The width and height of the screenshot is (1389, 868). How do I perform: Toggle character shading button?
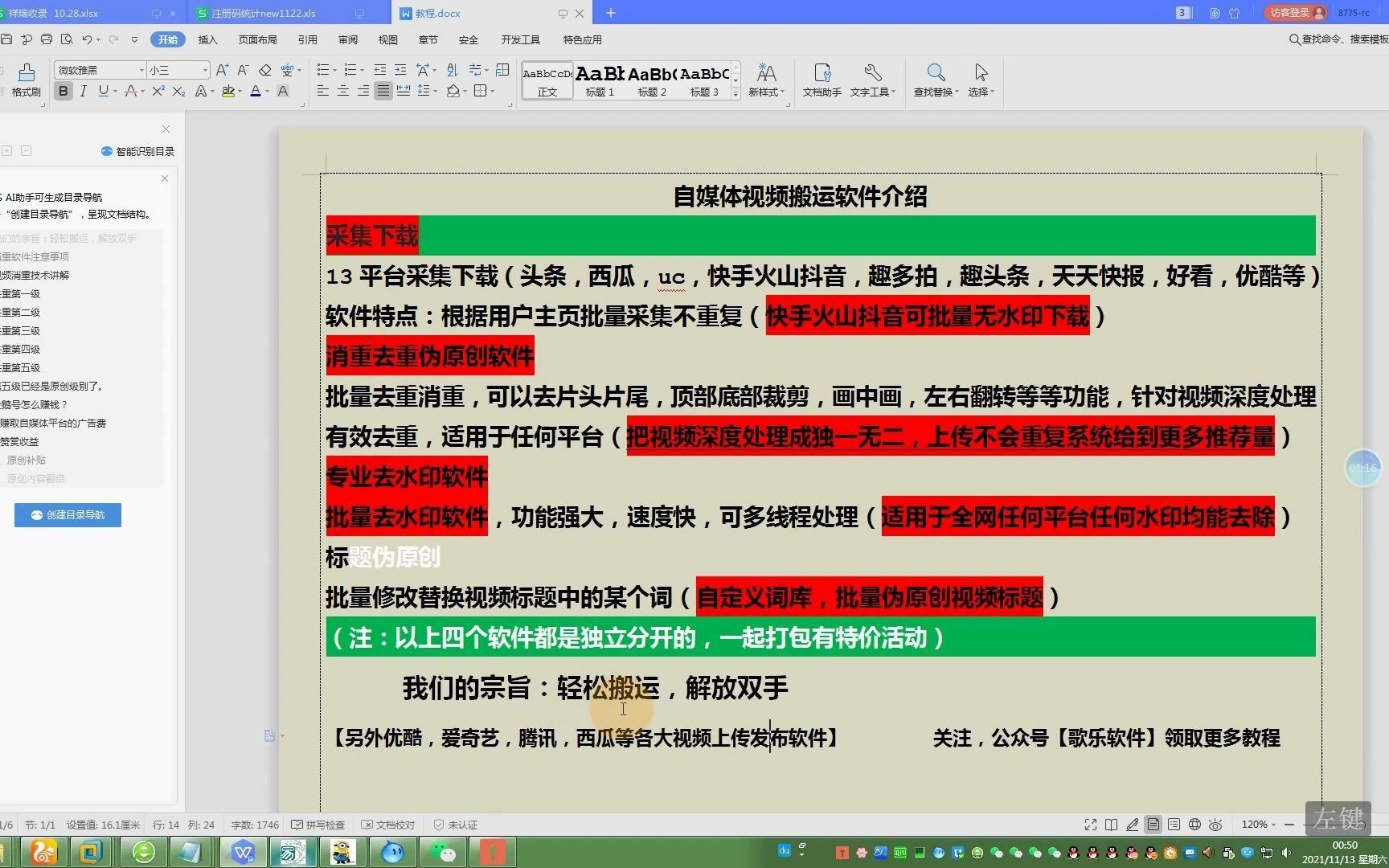(x=283, y=92)
